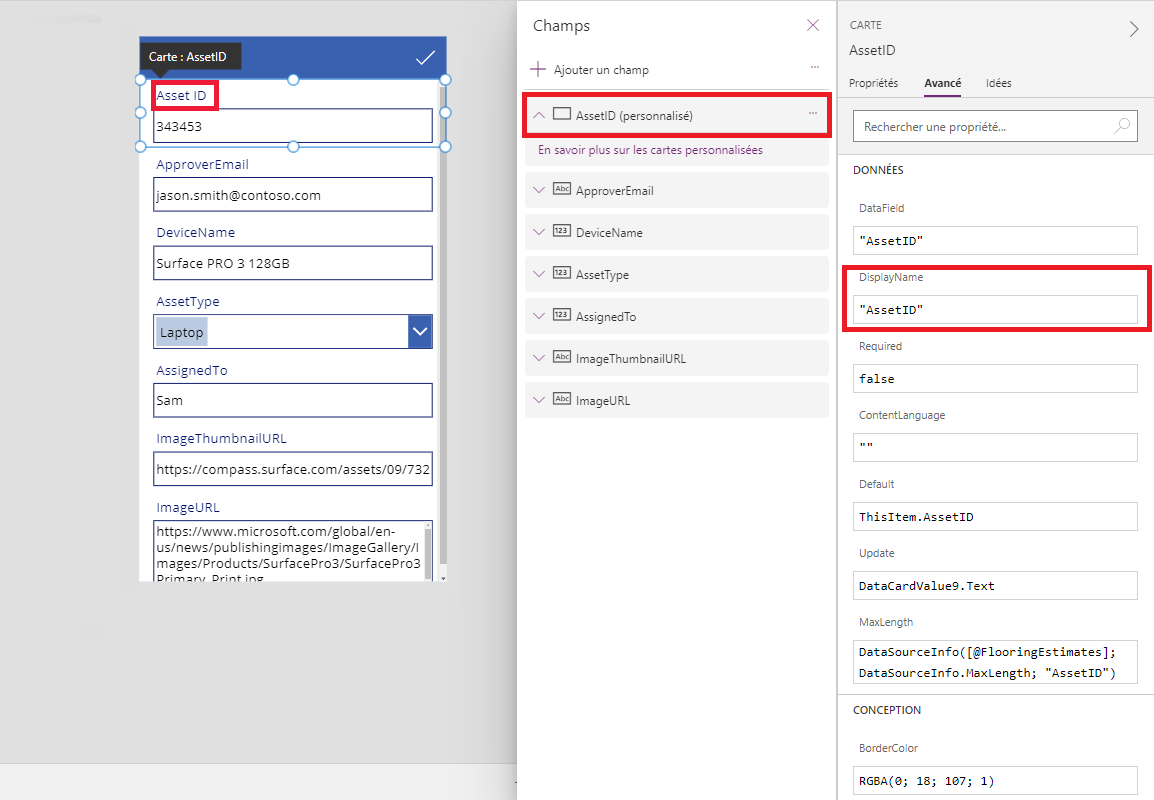Edit the BorderColor RGBA value field

pos(995,781)
